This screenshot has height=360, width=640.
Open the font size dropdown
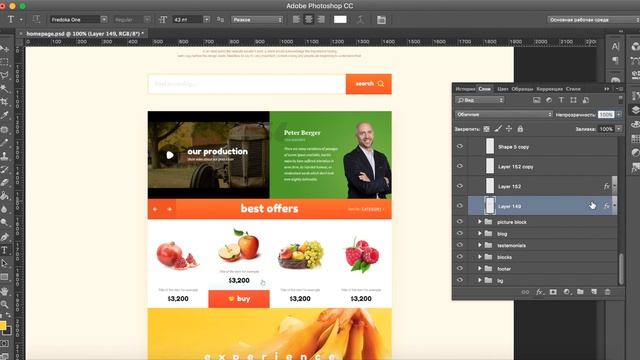pyautogui.click(x=207, y=19)
